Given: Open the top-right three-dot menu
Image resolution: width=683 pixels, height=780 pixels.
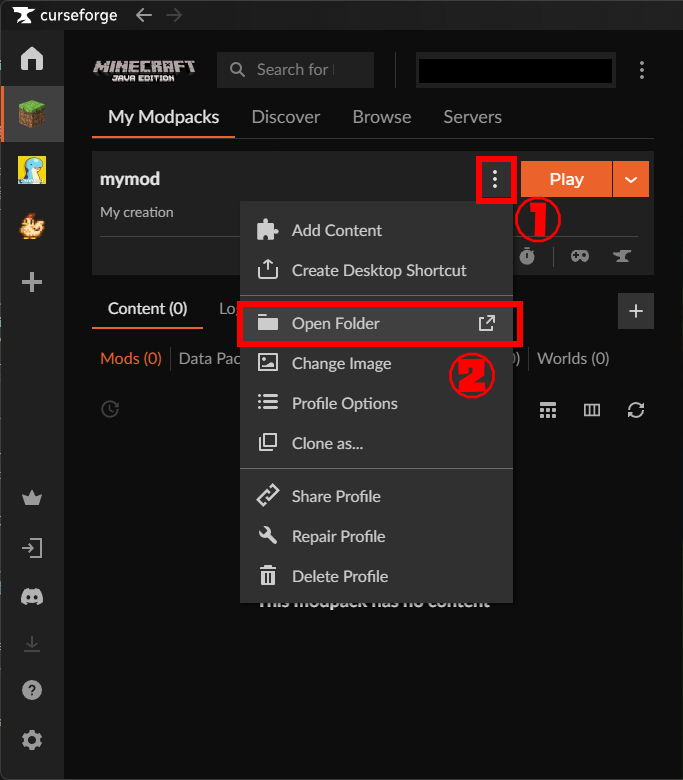Looking at the screenshot, I should (642, 70).
